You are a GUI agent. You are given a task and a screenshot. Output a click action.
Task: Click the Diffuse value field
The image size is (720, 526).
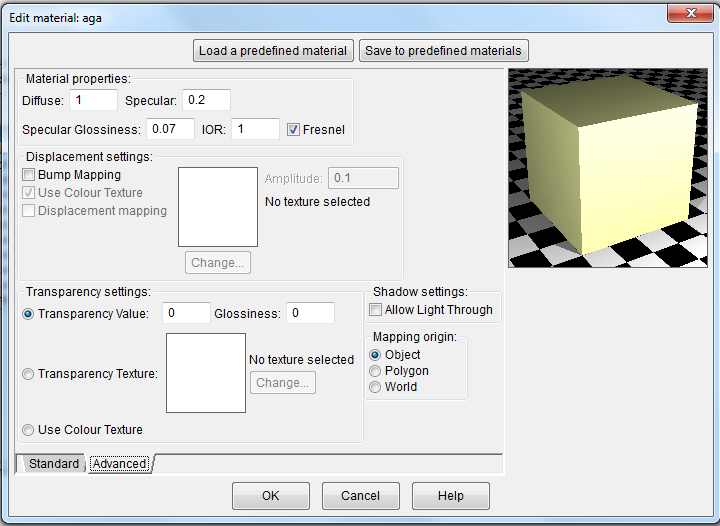(93, 100)
